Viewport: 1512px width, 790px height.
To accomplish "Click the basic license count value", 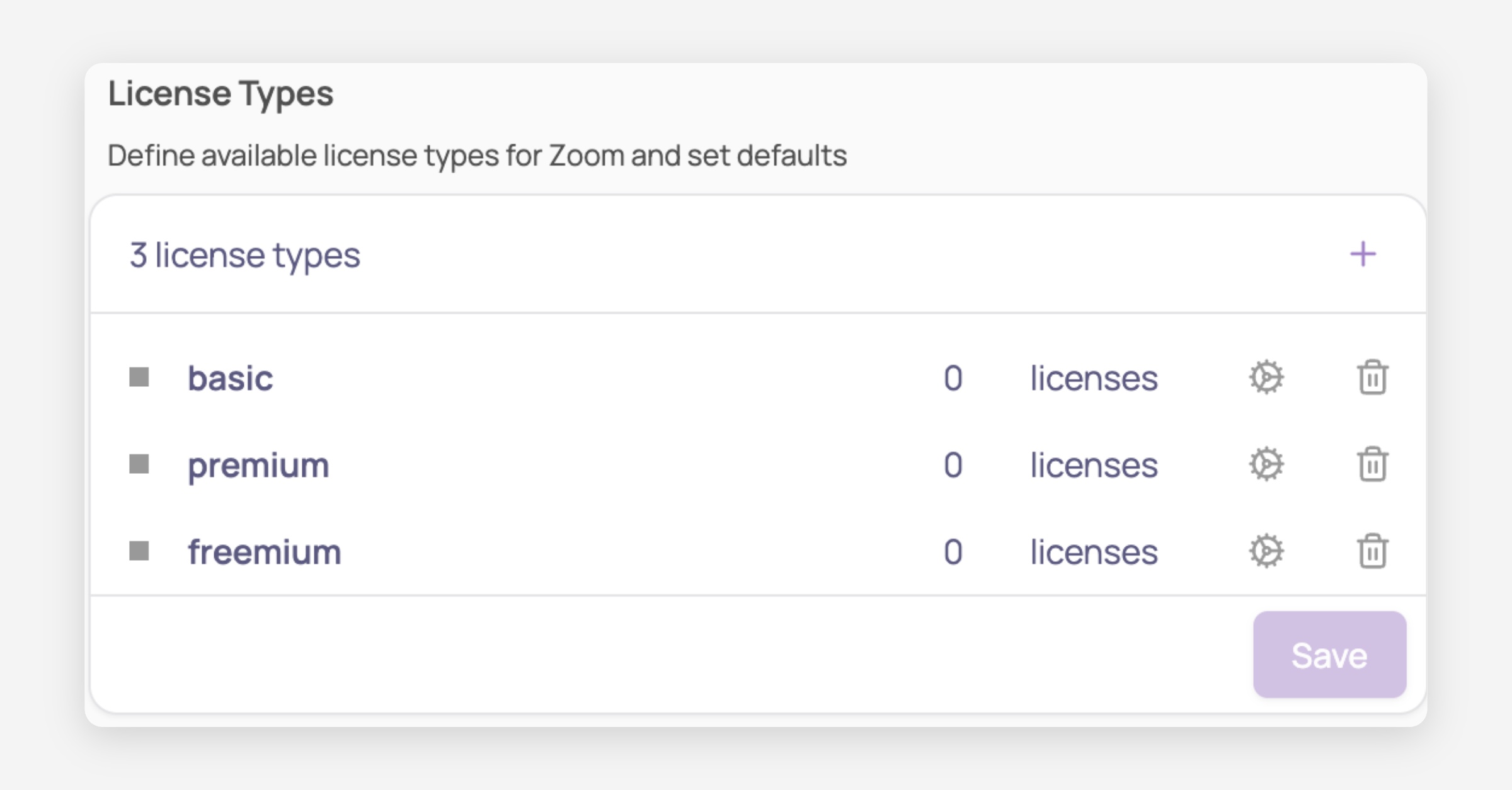I will [x=953, y=379].
